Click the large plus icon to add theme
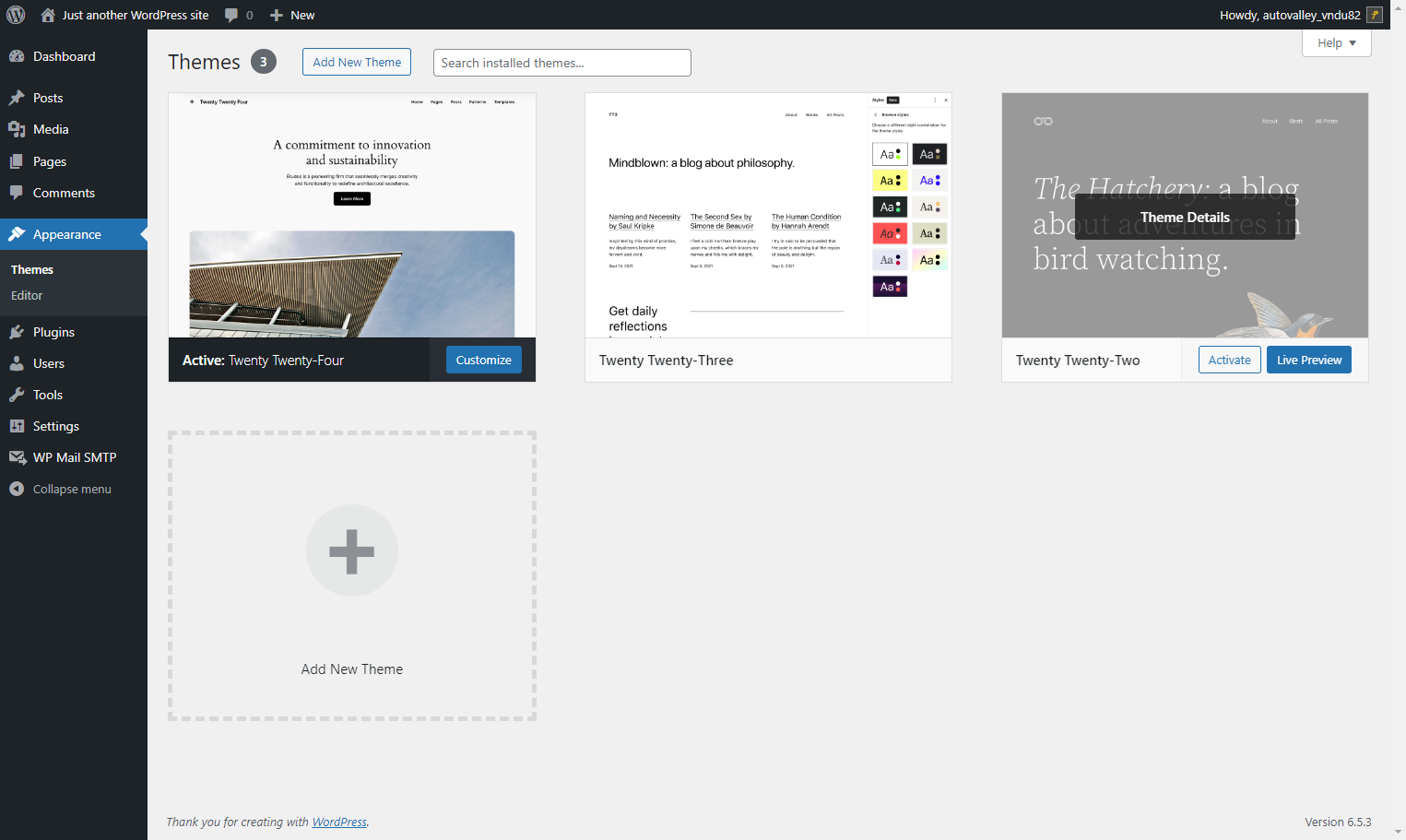This screenshot has width=1406, height=840. coord(352,550)
